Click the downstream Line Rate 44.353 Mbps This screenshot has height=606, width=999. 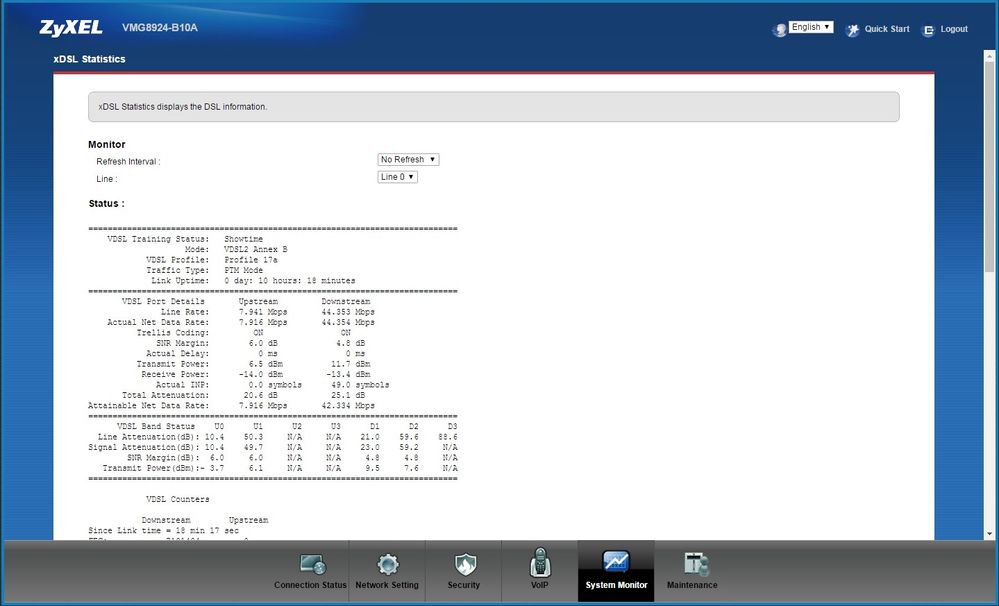point(348,312)
